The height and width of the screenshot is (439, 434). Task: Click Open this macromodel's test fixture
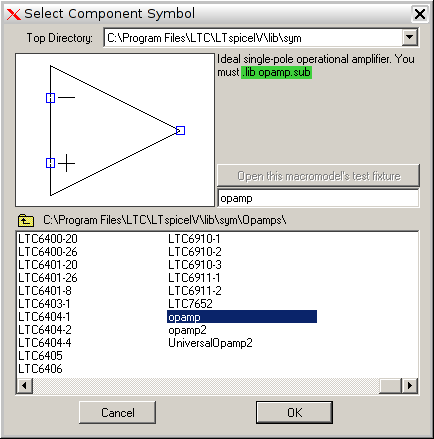click(x=318, y=176)
